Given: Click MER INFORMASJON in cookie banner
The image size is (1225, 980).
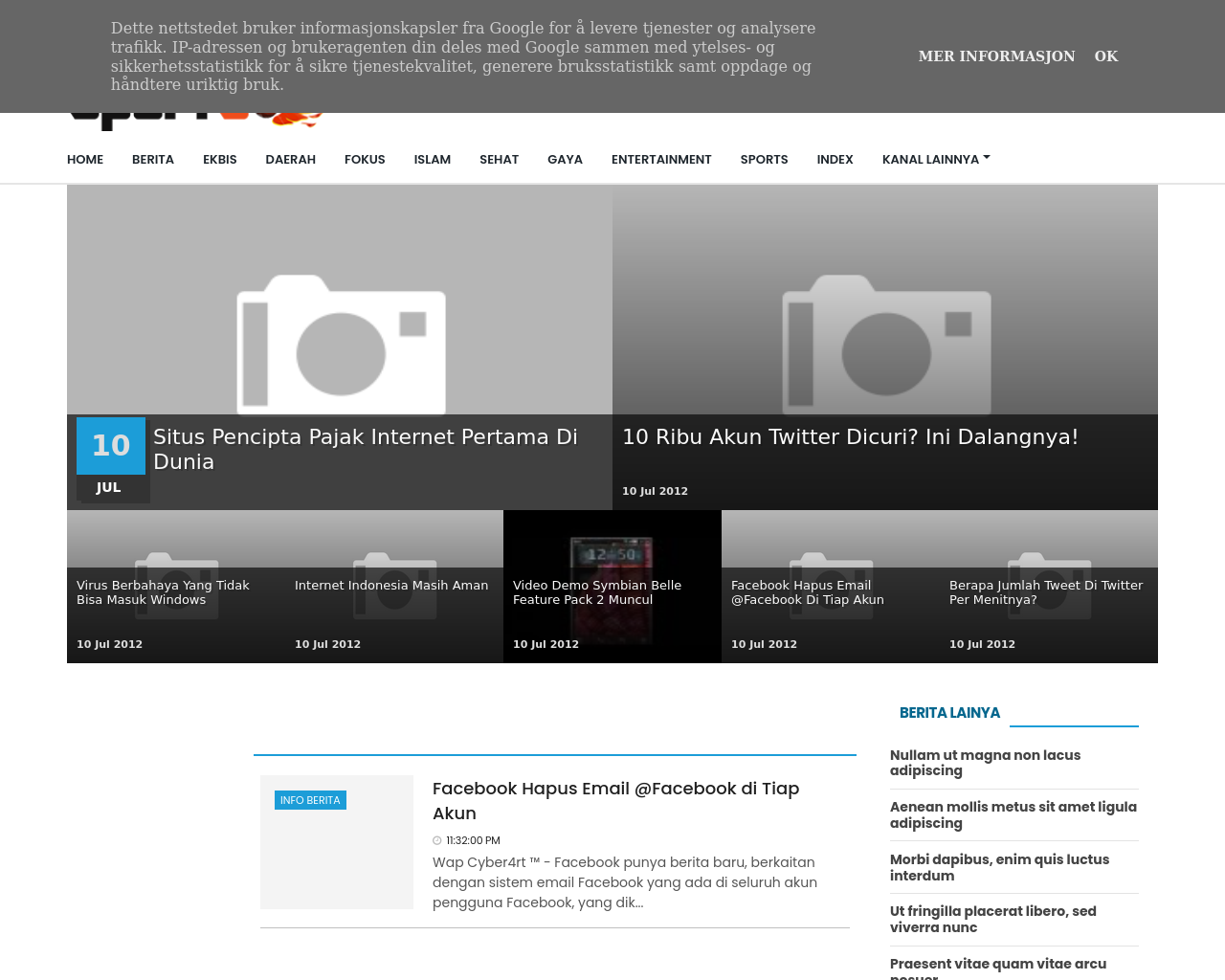Looking at the screenshot, I should click(x=996, y=56).
